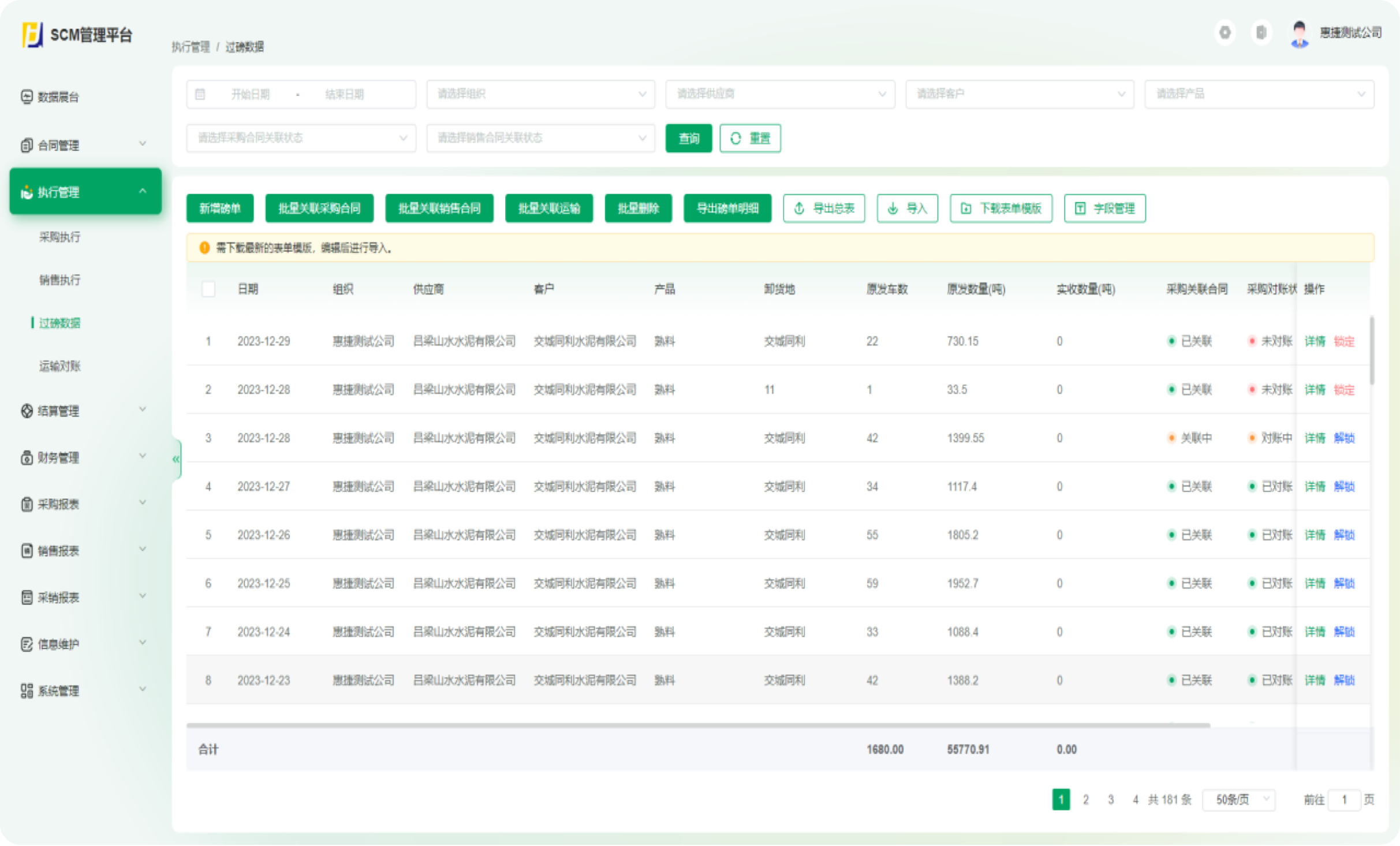Expand the 财务管理 menu chevron
This screenshot has height=846, width=1400.
pos(143,456)
